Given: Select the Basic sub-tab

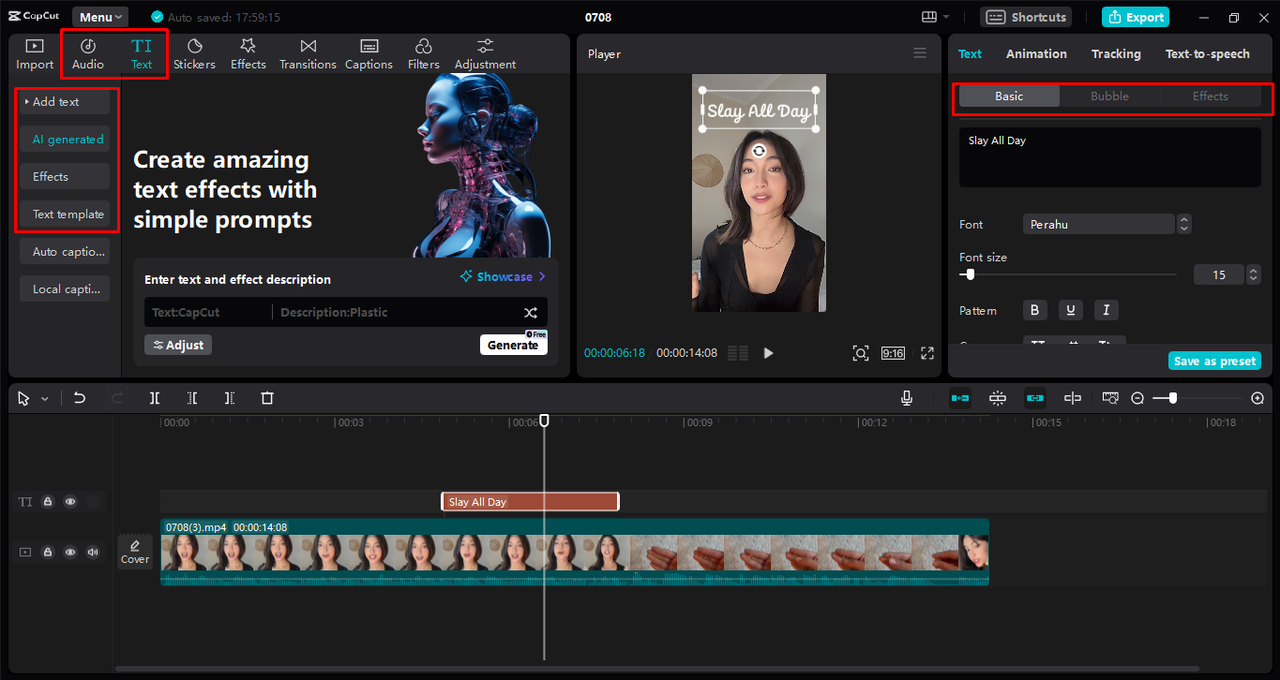Looking at the screenshot, I should pyautogui.click(x=1009, y=96).
